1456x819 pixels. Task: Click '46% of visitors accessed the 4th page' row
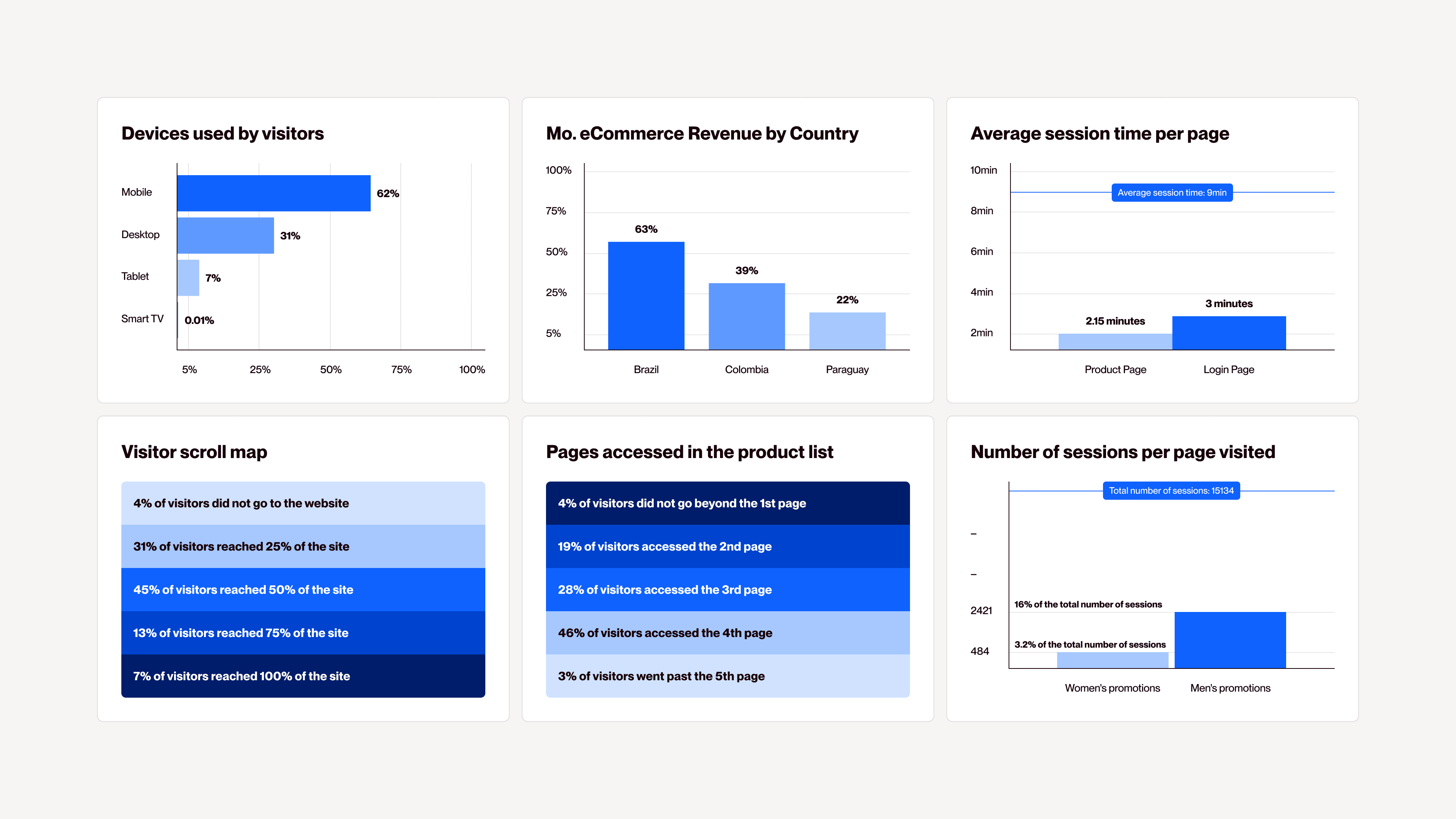pos(728,633)
